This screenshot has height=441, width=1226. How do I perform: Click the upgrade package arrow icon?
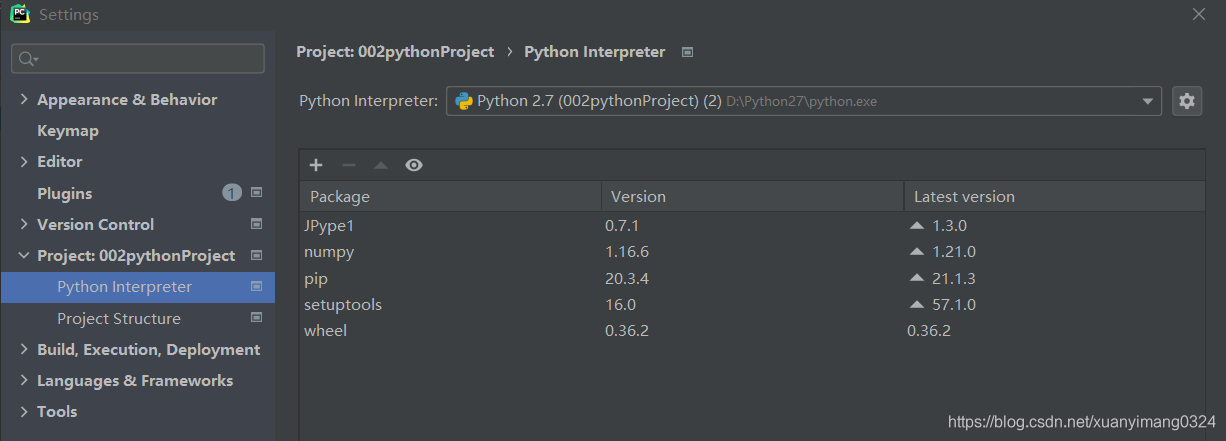tap(380, 165)
